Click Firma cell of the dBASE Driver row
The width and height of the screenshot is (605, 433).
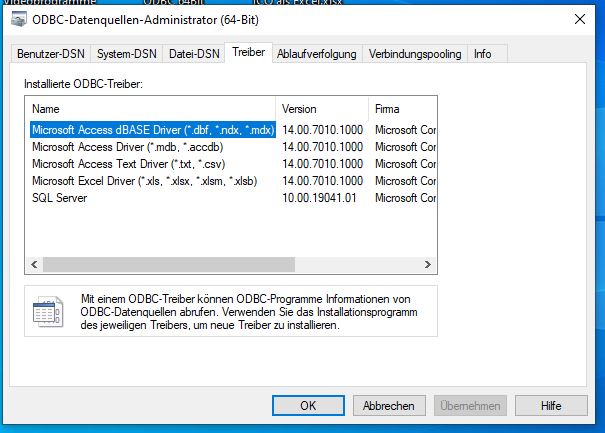(405, 130)
